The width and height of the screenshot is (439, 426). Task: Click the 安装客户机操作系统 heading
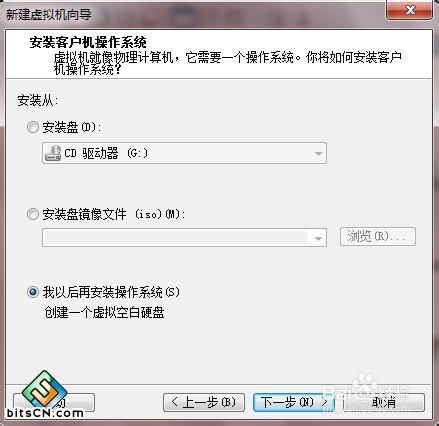[88, 42]
